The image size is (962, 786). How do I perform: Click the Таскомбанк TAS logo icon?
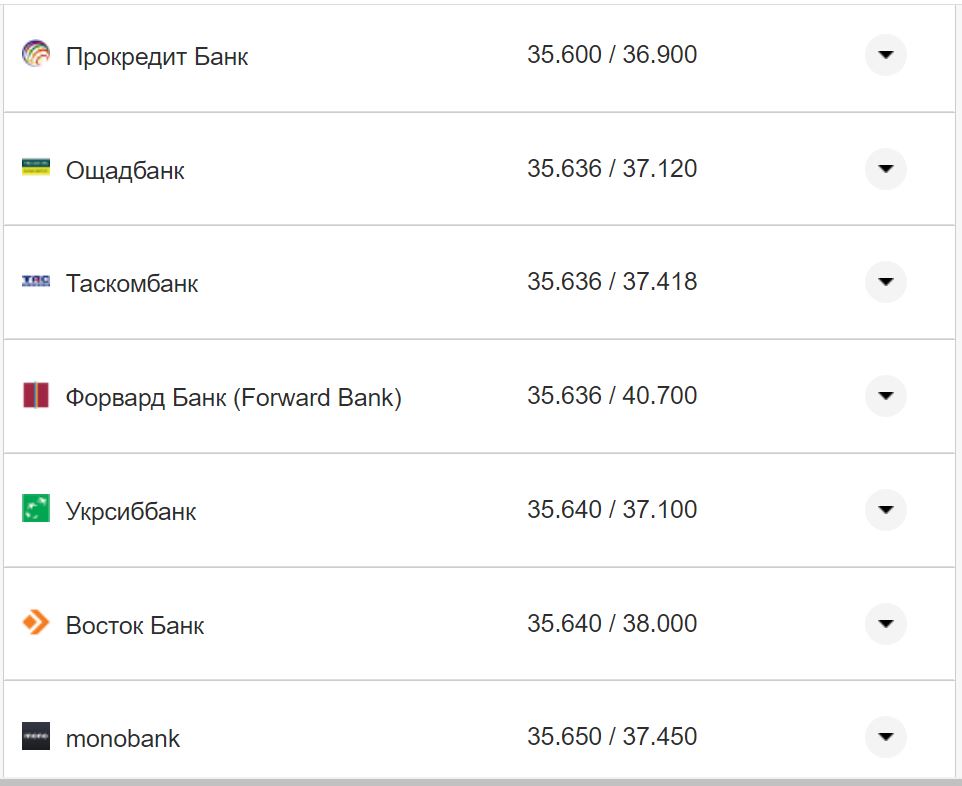pos(38,282)
